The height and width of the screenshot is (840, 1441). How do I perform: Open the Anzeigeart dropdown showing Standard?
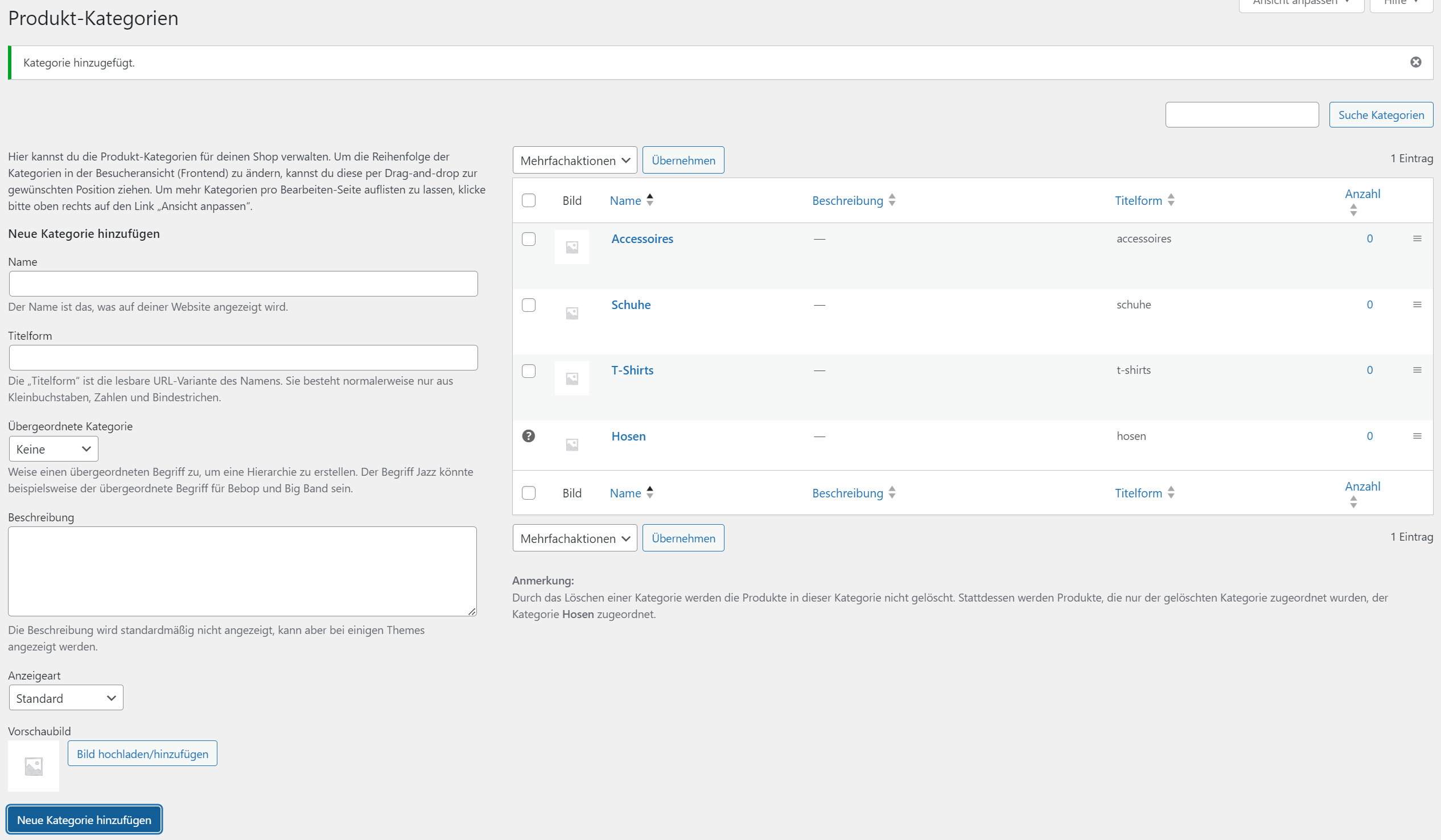click(66, 698)
